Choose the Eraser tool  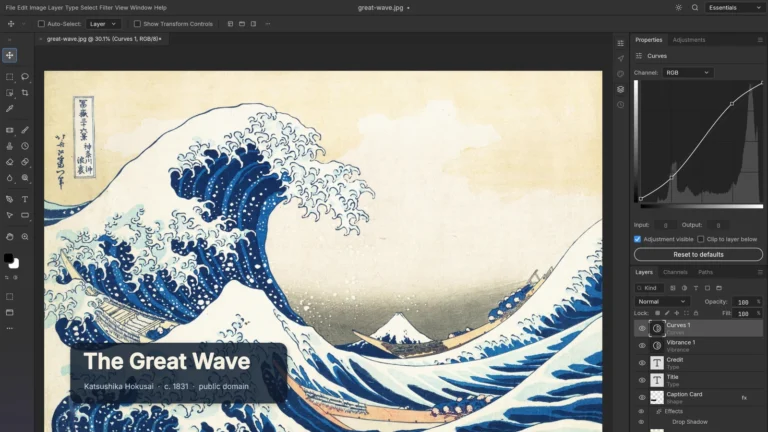point(9,162)
